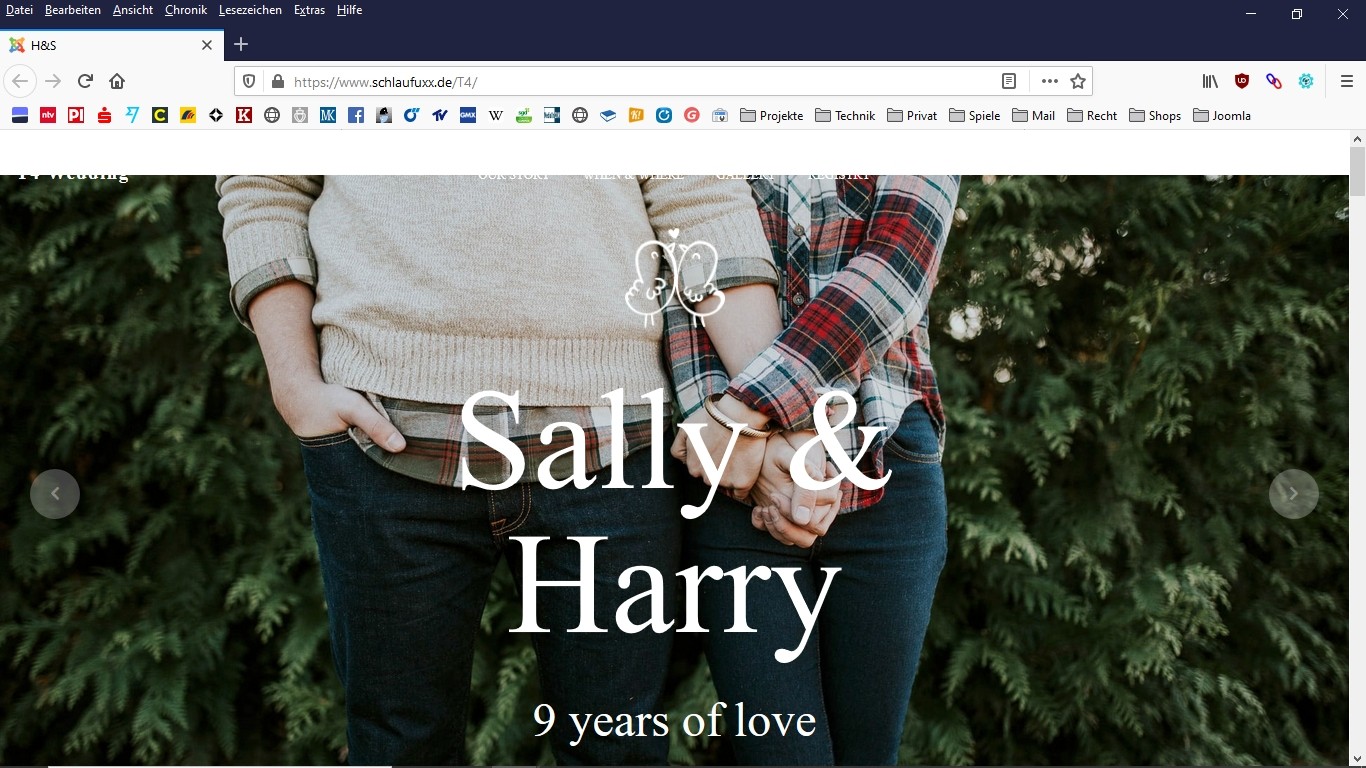Reload the current page
The height and width of the screenshot is (768, 1366).
coord(86,81)
